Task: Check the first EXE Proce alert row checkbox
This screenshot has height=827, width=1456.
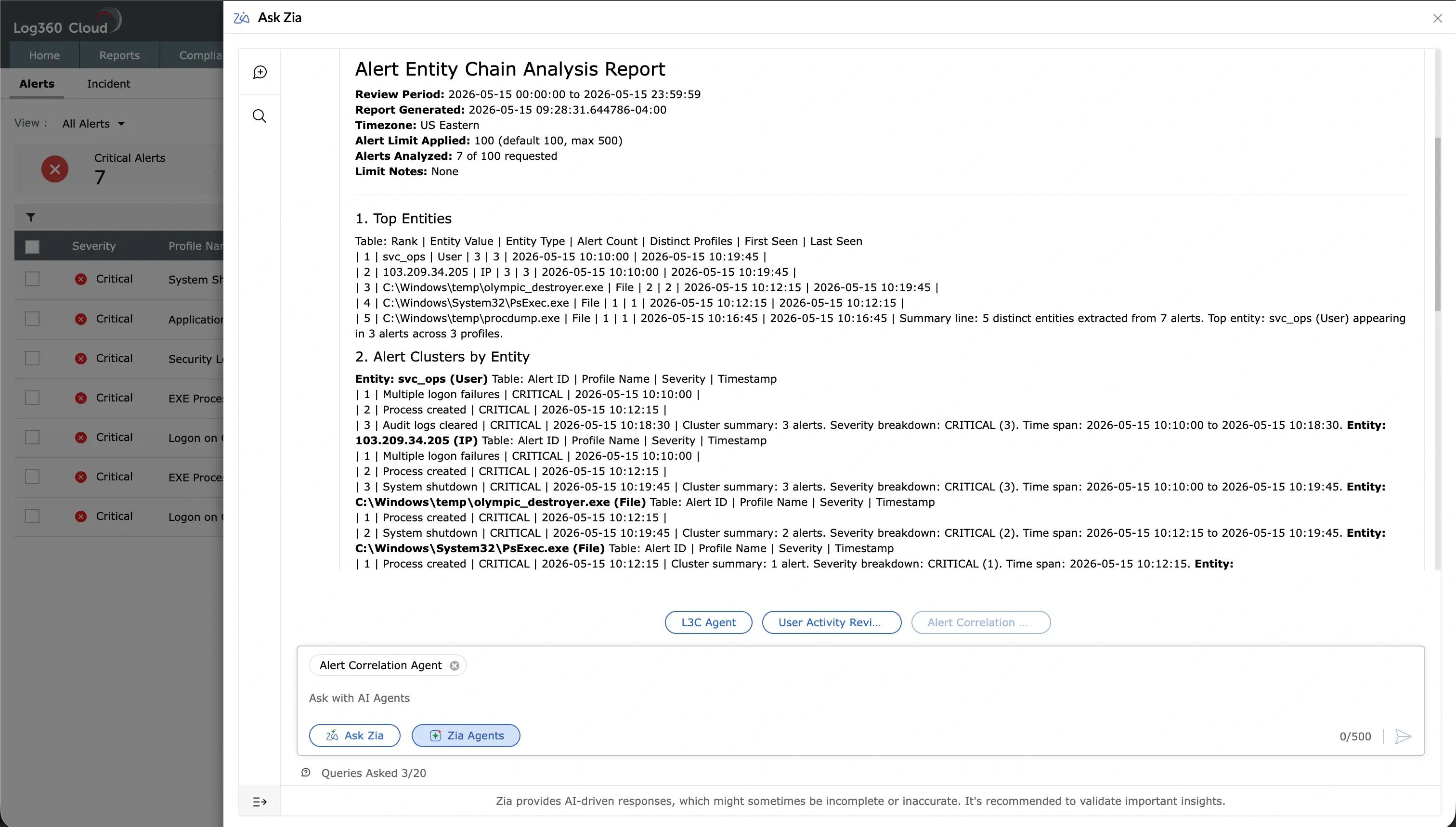Action: point(32,398)
